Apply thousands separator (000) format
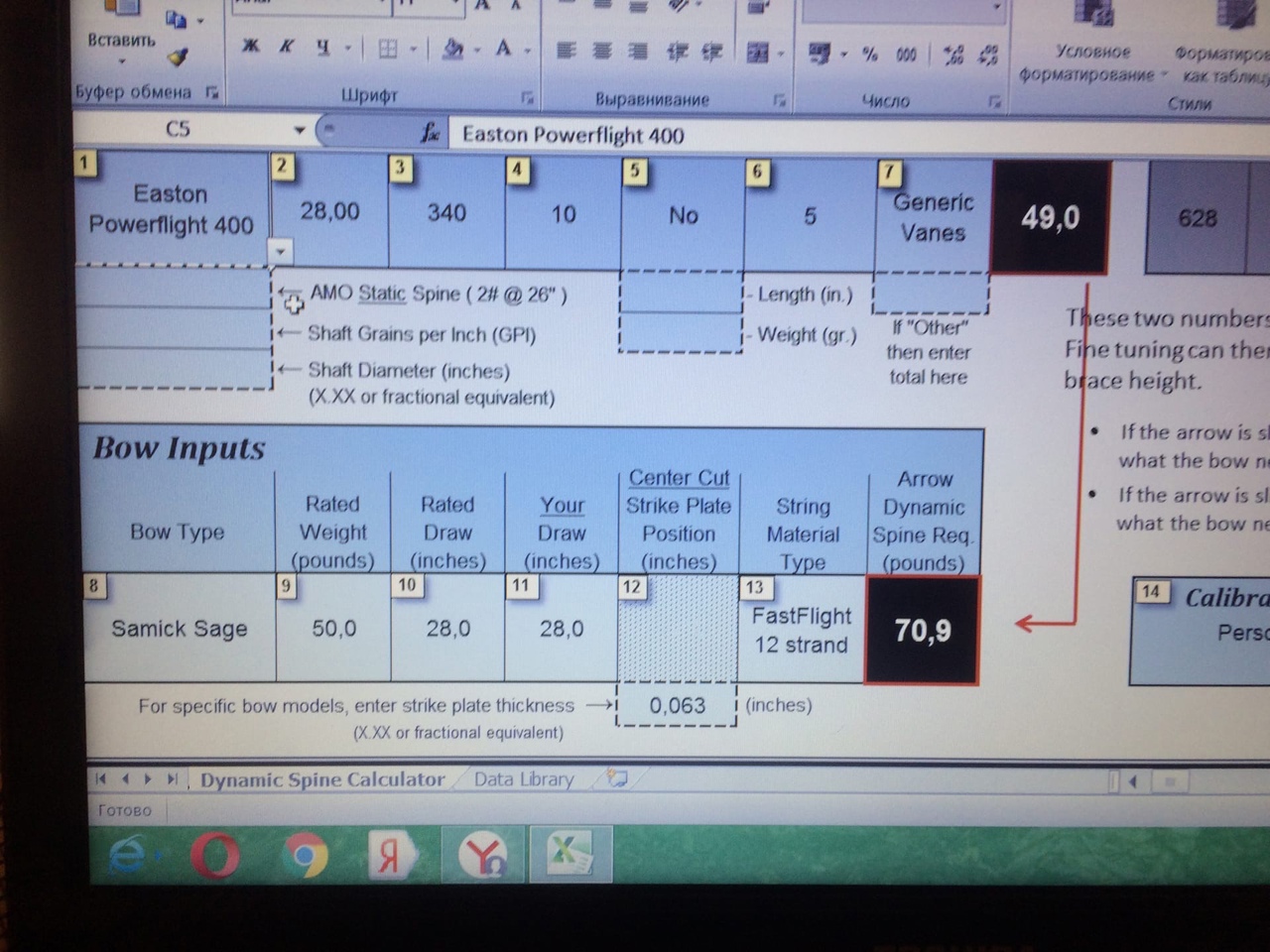 tap(907, 56)
